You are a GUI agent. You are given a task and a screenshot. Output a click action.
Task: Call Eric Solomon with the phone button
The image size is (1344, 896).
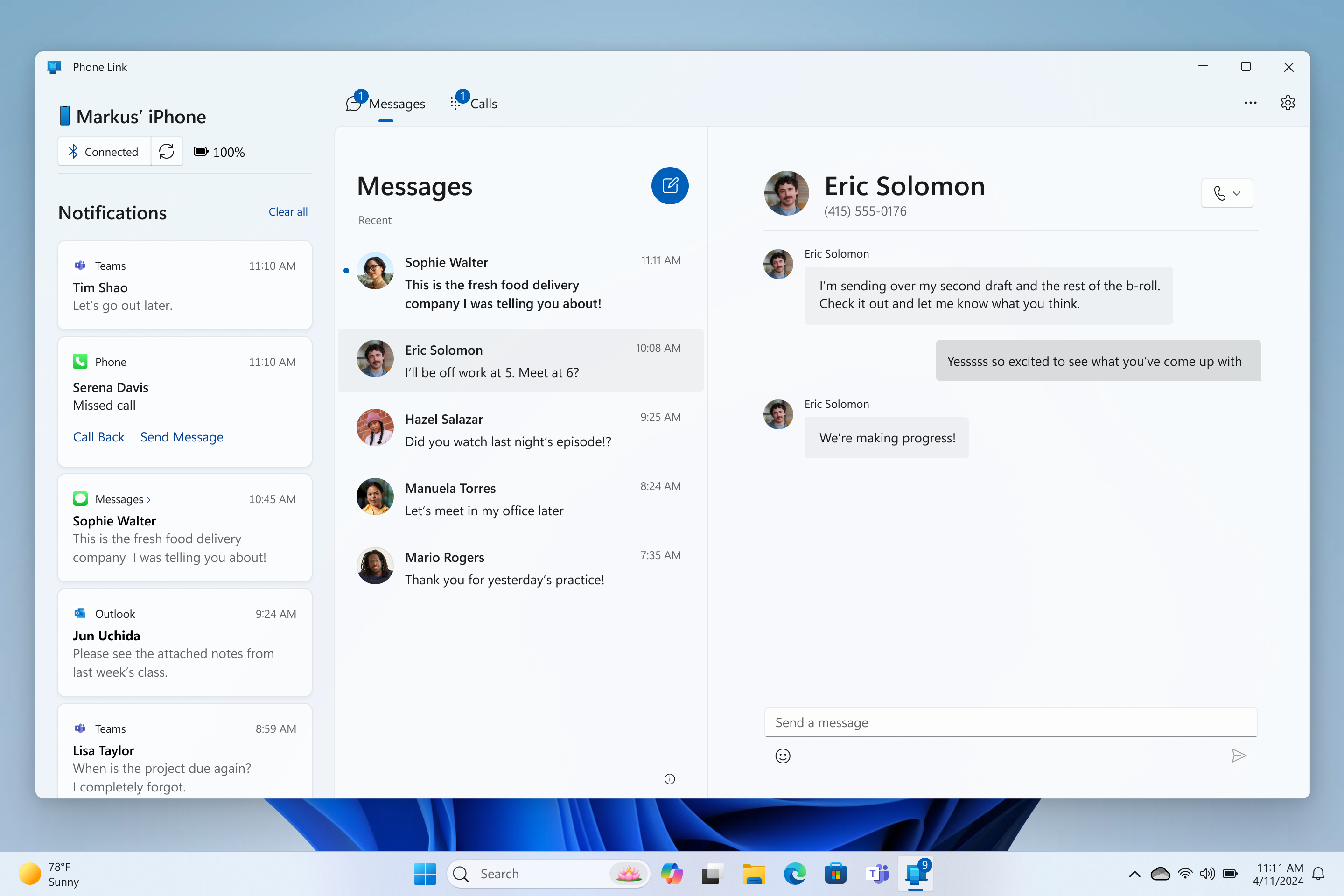(x=1220, y=193)
